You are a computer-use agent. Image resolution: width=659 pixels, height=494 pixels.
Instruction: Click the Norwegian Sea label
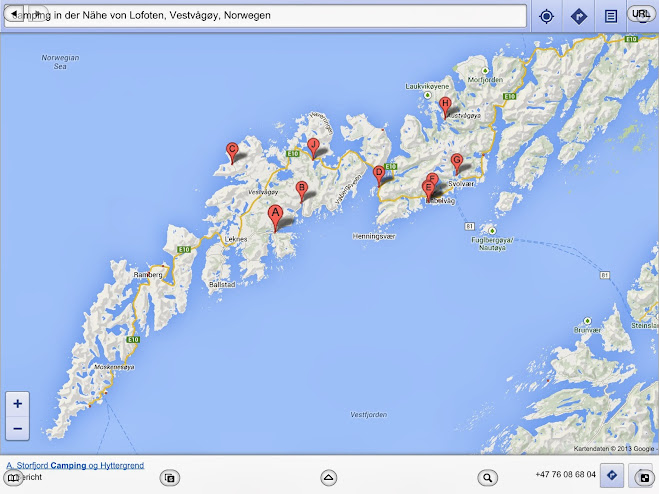click(60, 62)
